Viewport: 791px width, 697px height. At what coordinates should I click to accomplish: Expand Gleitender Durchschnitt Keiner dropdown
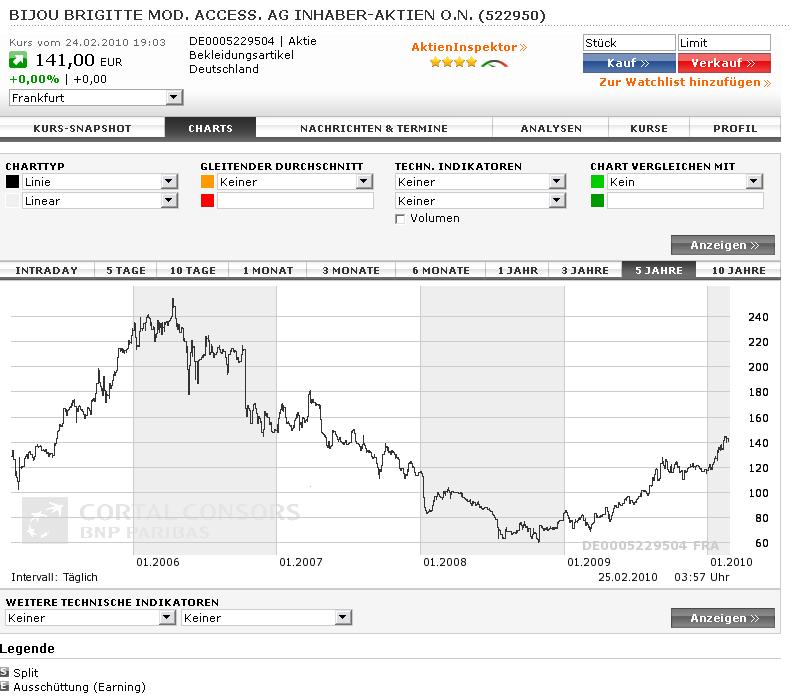(x=295, y=182)
